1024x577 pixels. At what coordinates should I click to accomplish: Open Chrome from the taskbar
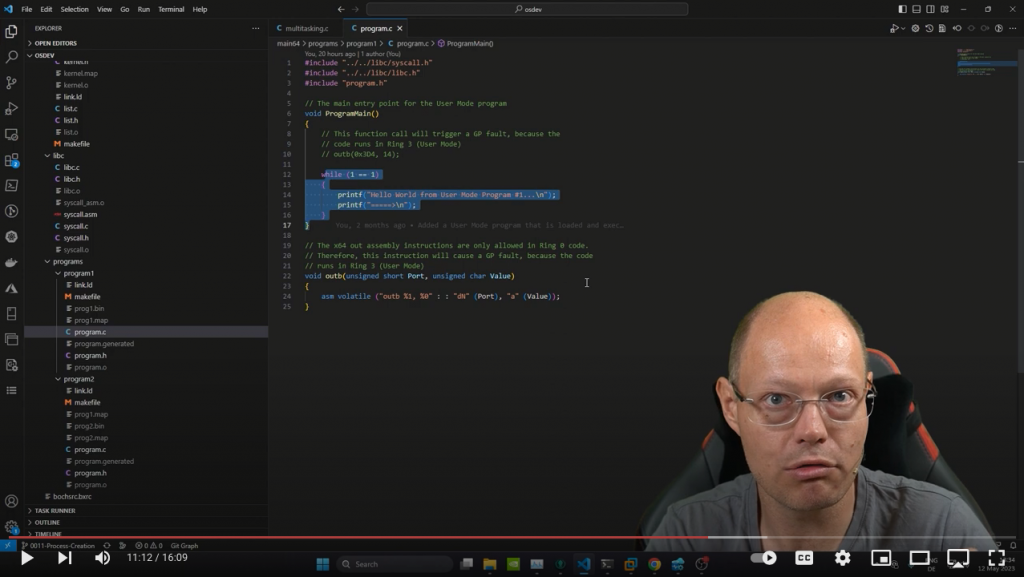click(654, 564)
